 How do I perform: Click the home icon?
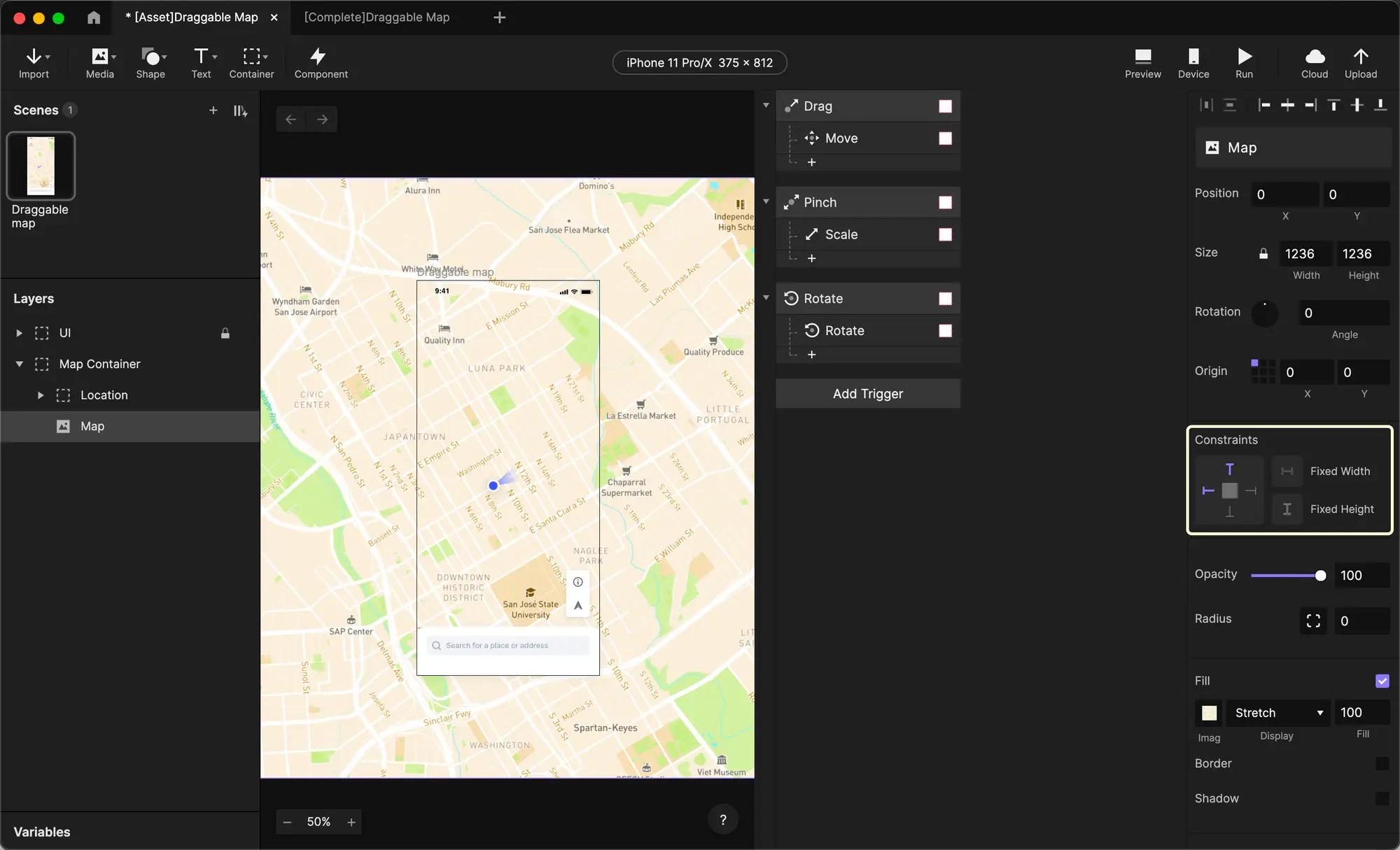point(94,17)
